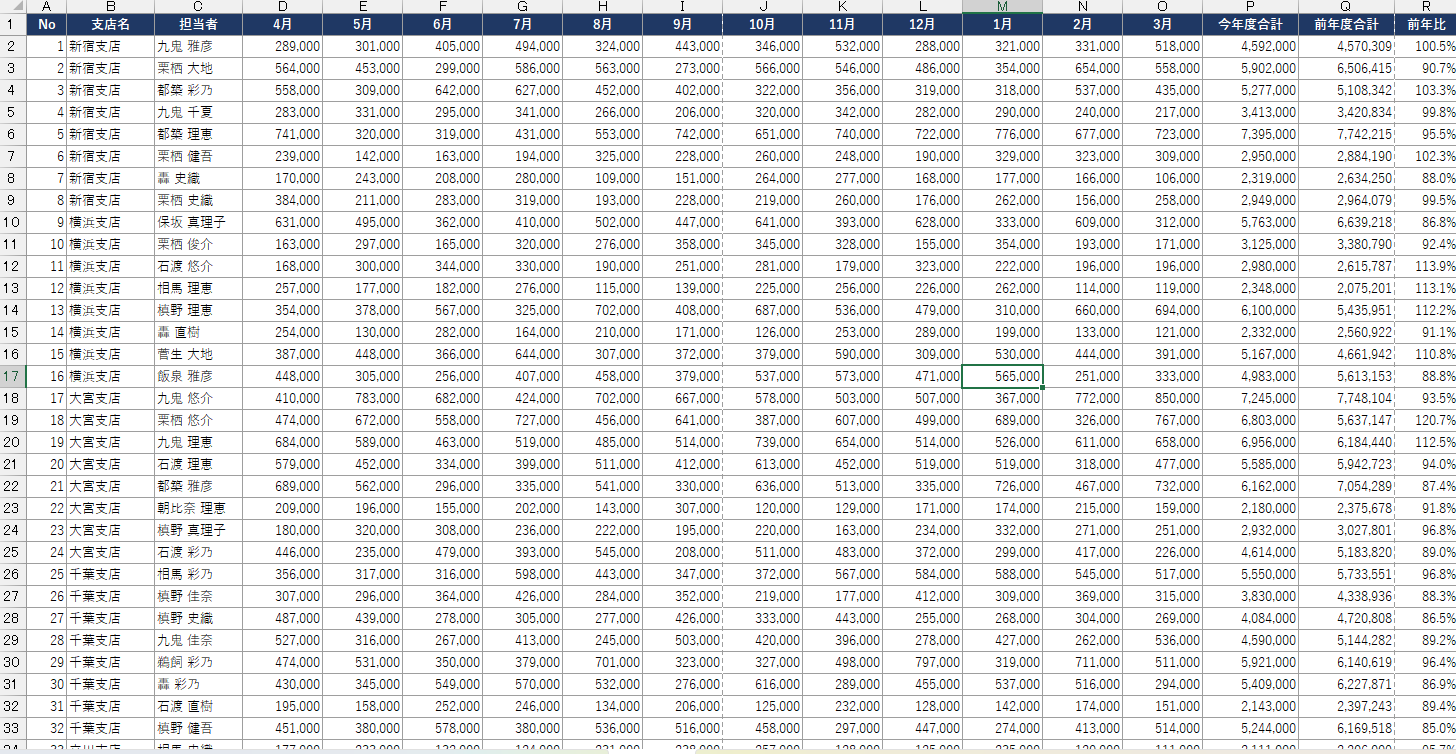Click percentage cell 113.9%

tap(1425, 266)
